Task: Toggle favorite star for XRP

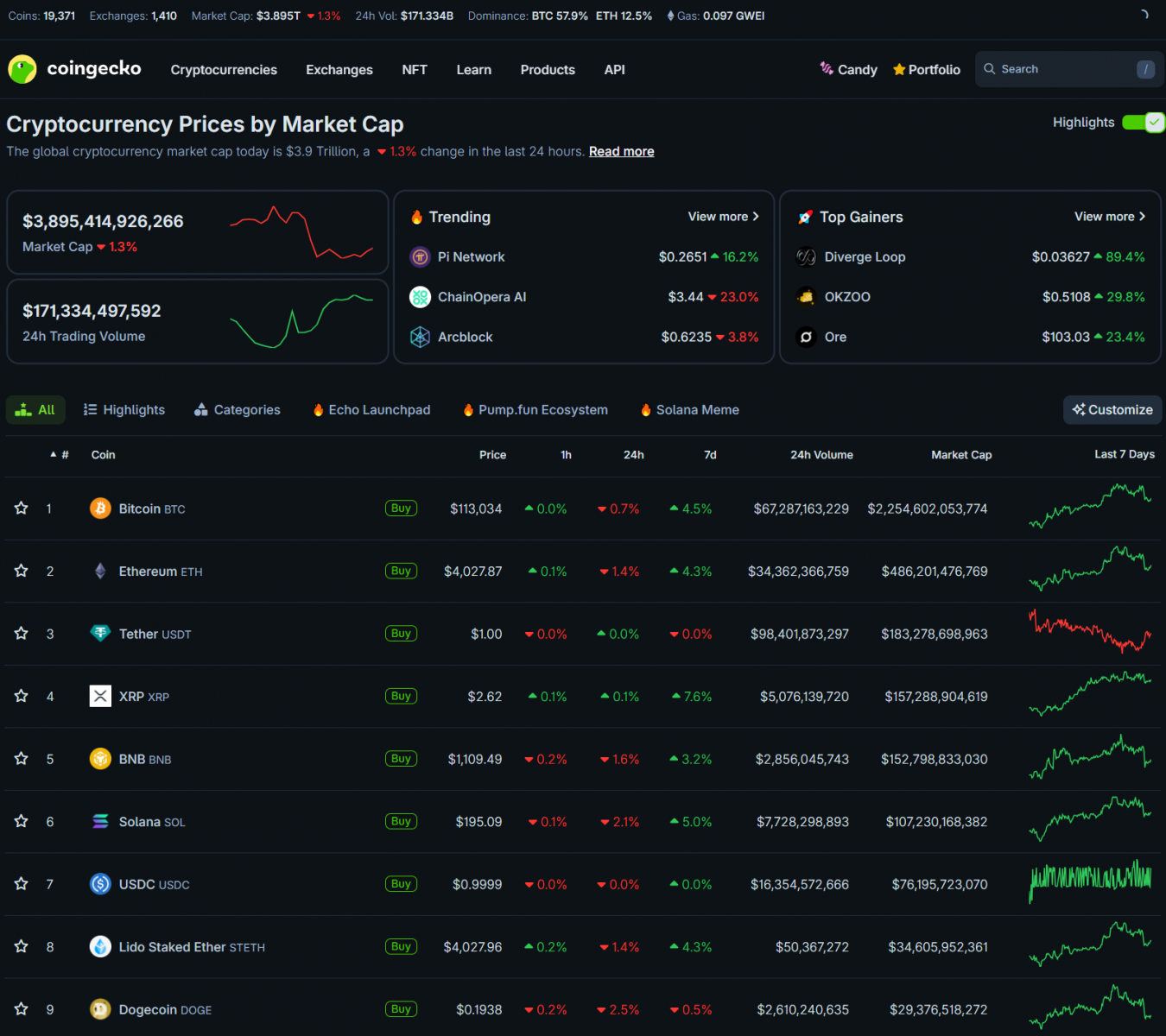Action: point(22,696)
